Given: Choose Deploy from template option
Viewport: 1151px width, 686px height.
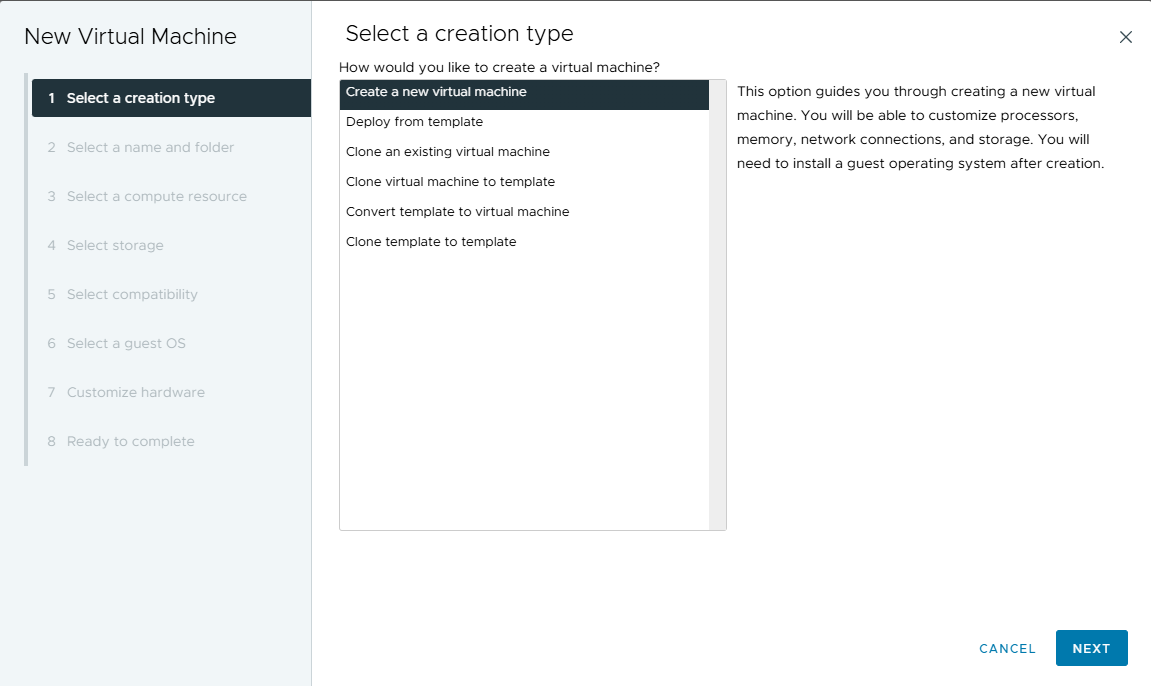Looking at the screenshot, I should tap(414, 122).
